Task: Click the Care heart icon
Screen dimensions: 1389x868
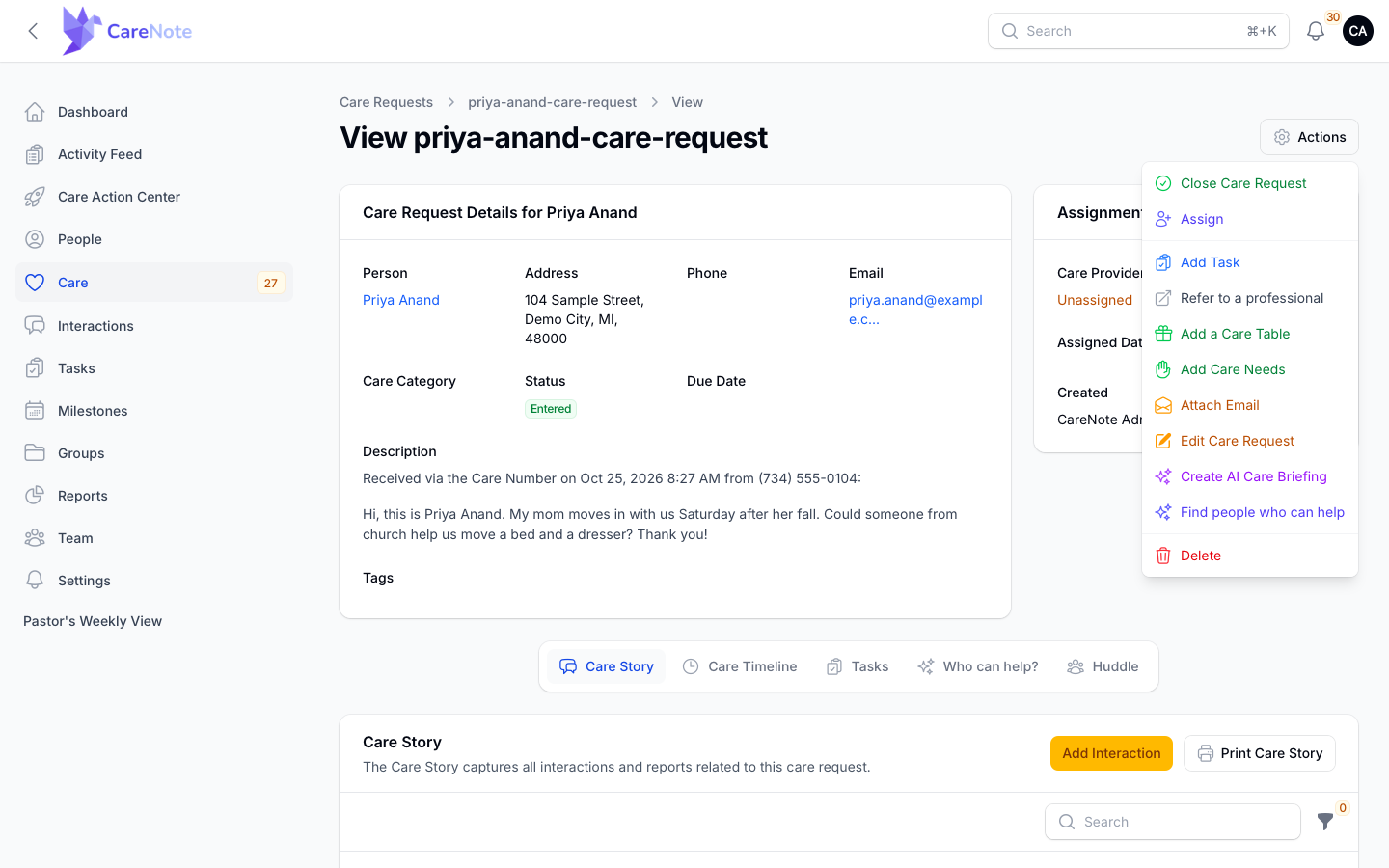Action: [35, 283]
